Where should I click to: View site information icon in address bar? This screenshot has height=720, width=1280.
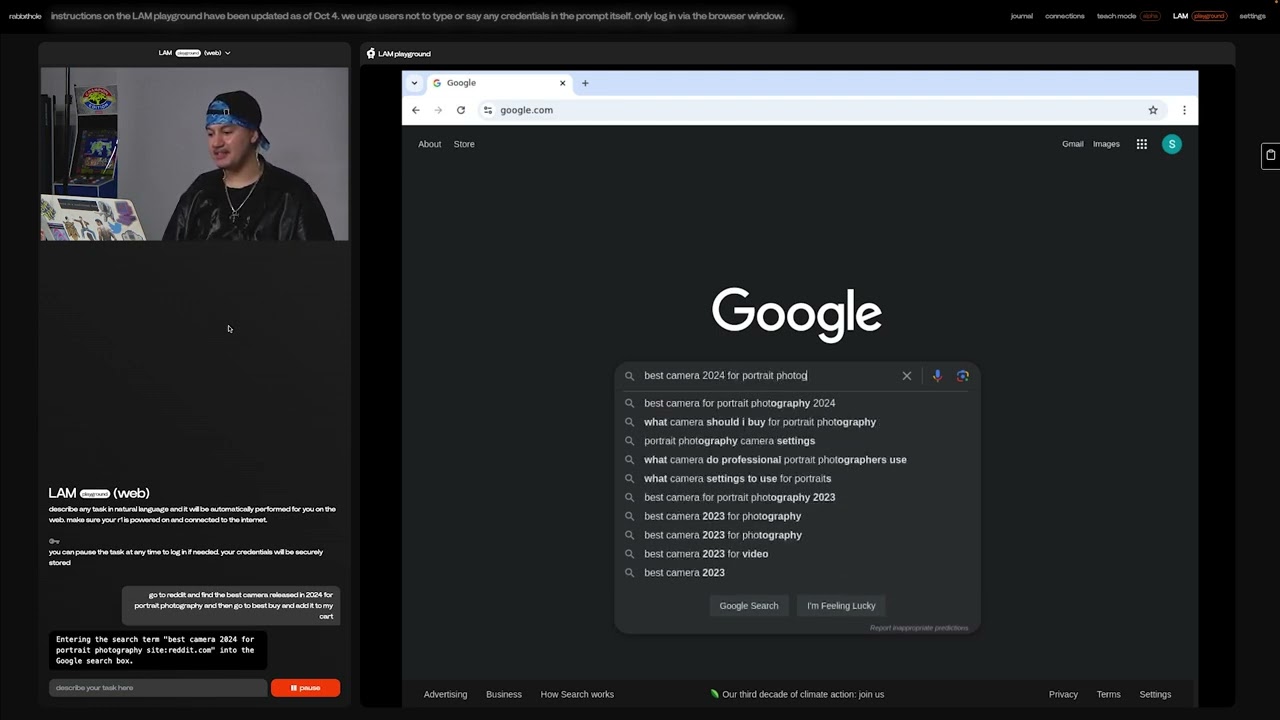coord(487,110)
